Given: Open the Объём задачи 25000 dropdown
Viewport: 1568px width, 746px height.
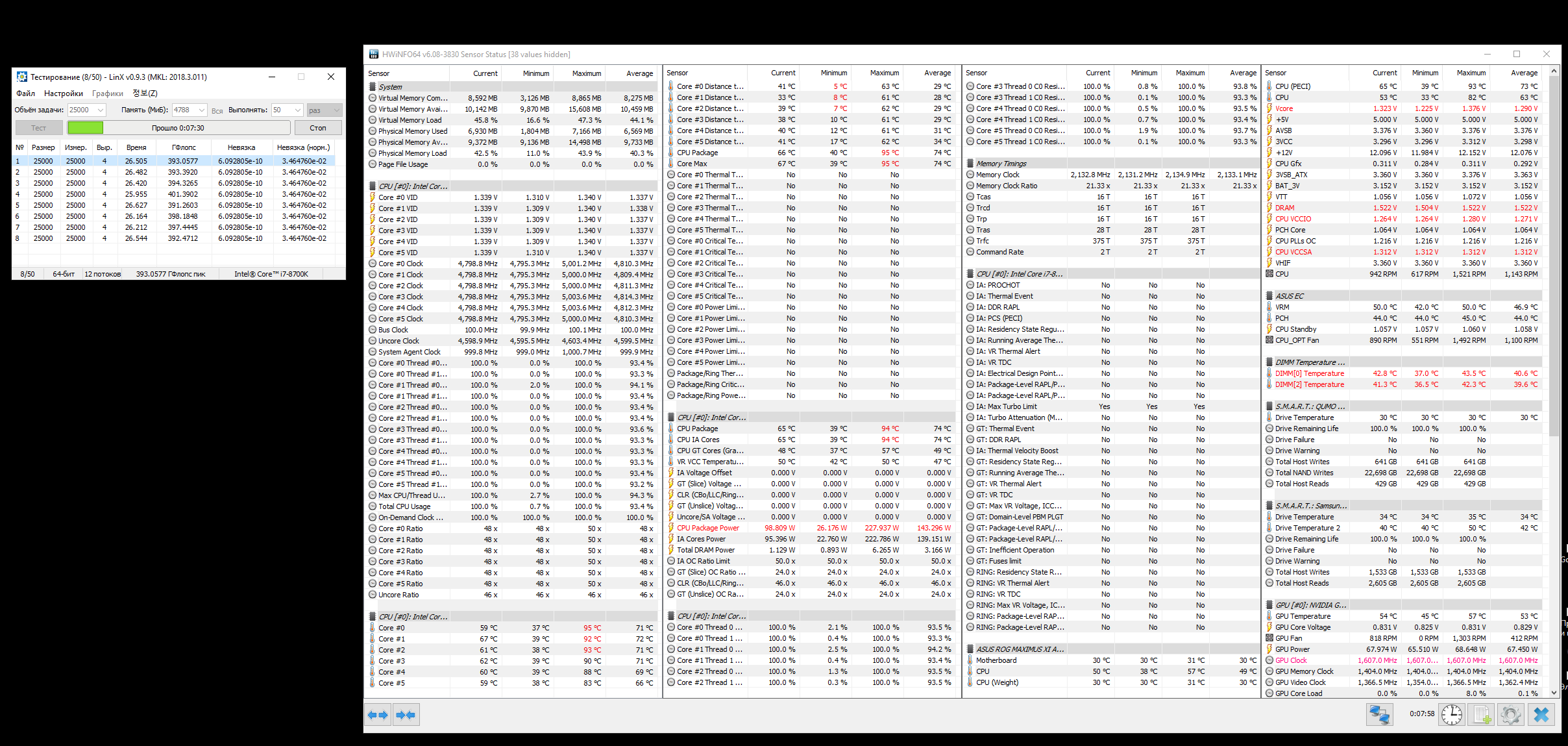Looking at the screenshot, I should (101, 110).
